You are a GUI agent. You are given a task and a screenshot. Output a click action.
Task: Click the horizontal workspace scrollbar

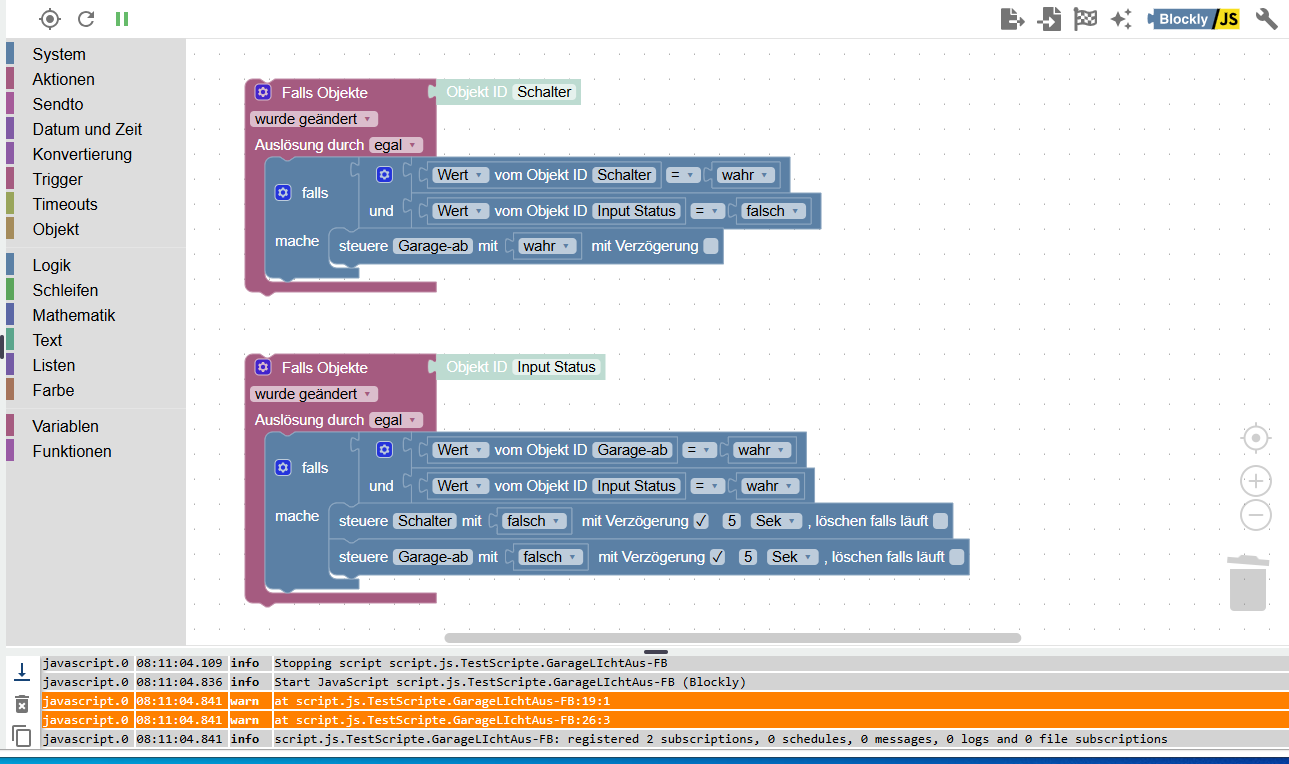[733, 637]
